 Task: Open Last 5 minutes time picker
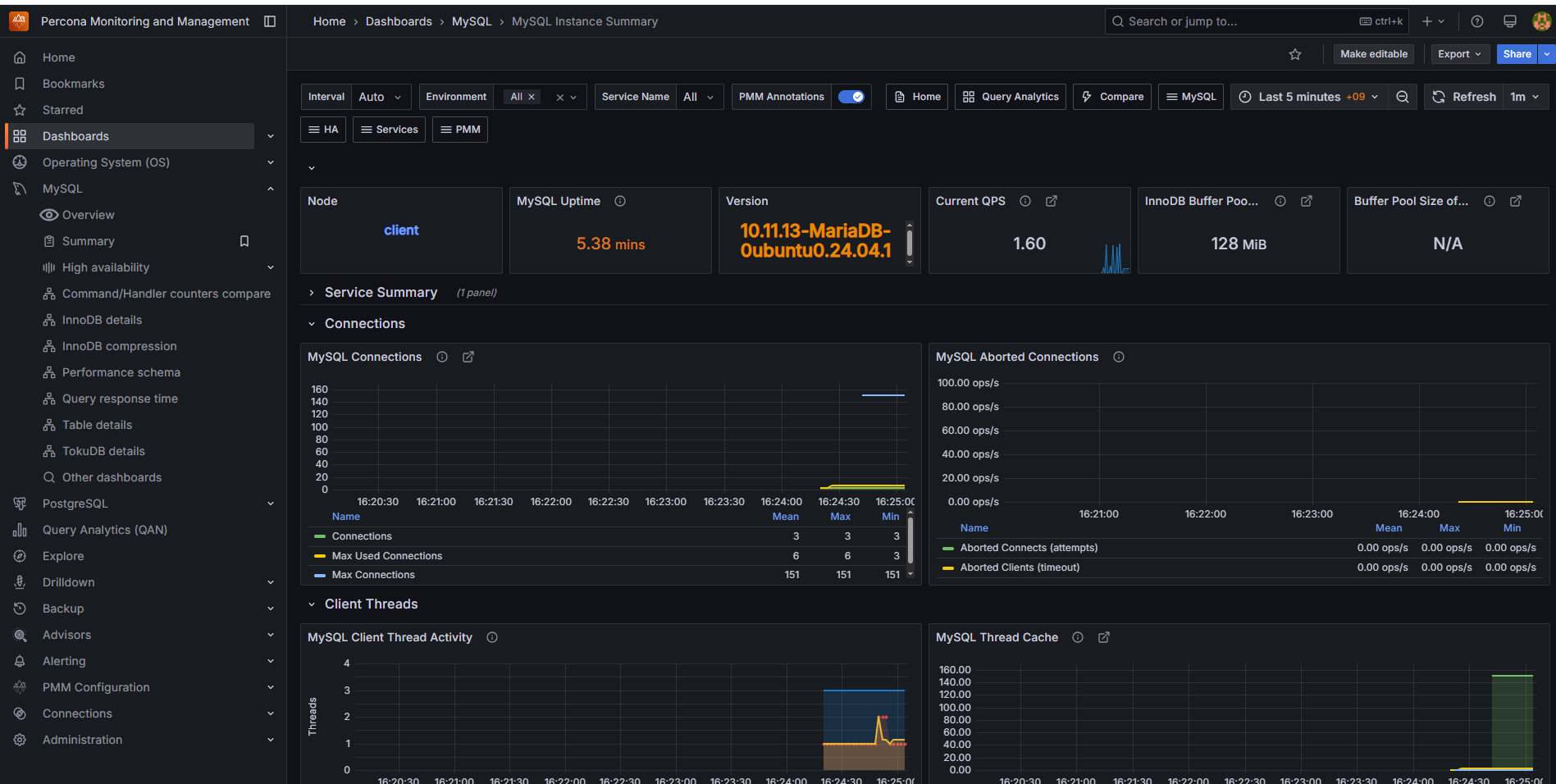click(1308, 97)
